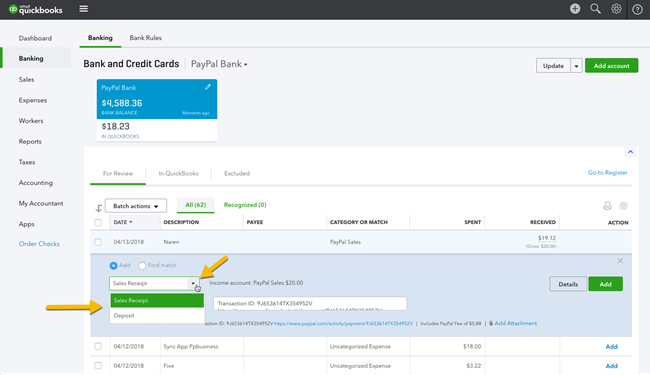Image resolution: width=650 pixels, height=375 pixels.
Task: Select the Find match radio button
Action: tap(142, 265)
